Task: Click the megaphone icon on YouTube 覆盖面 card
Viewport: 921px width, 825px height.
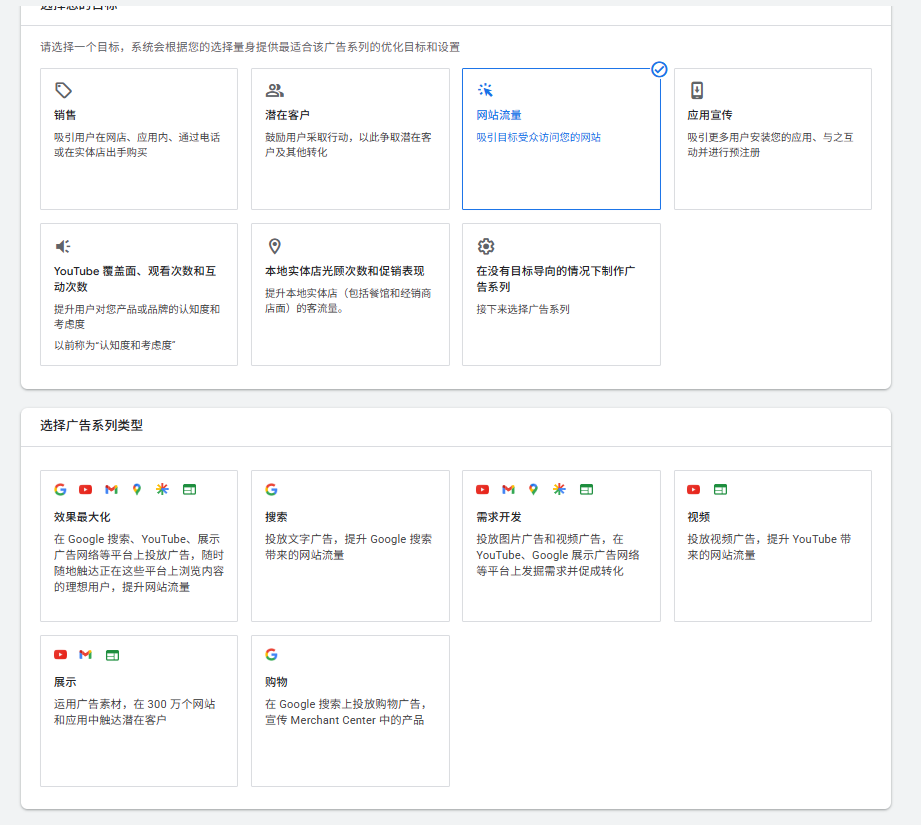Action: (63, 246)
